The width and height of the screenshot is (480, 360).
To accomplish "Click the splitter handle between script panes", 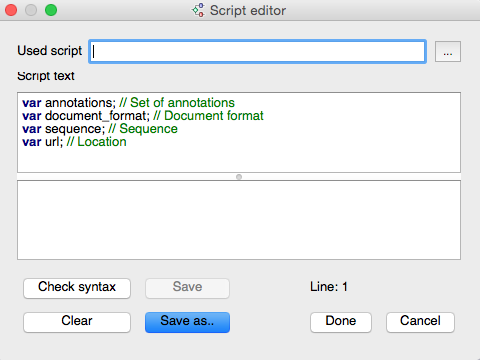I will click(239, 177).
